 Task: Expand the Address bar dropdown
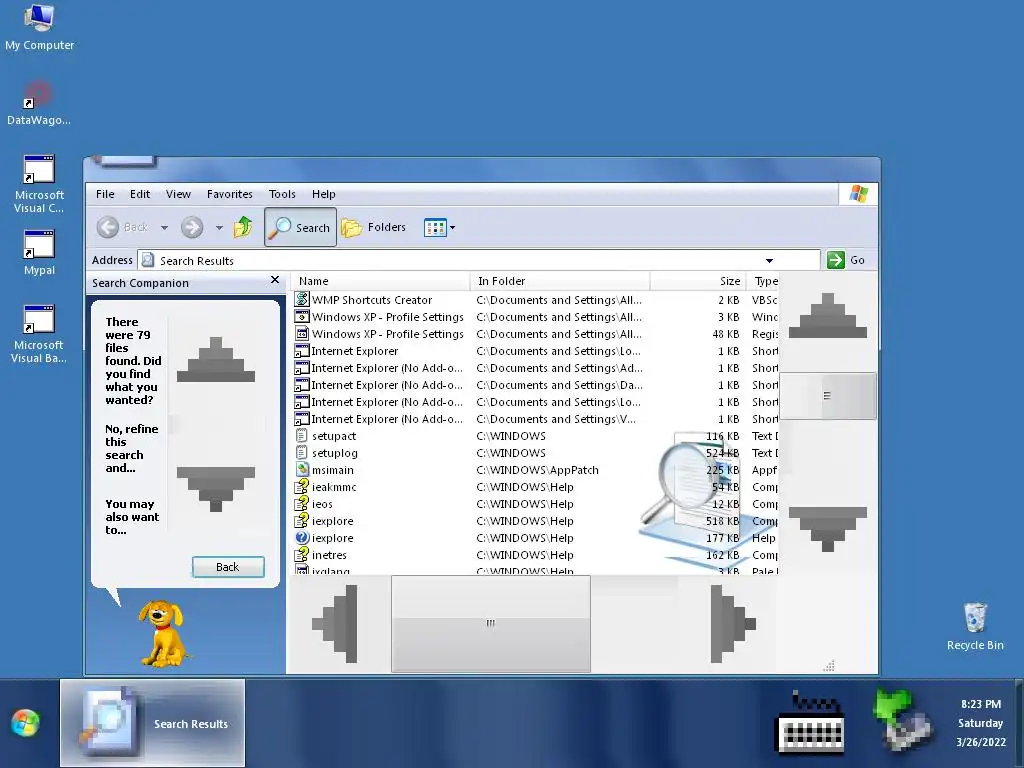[769, 261]
